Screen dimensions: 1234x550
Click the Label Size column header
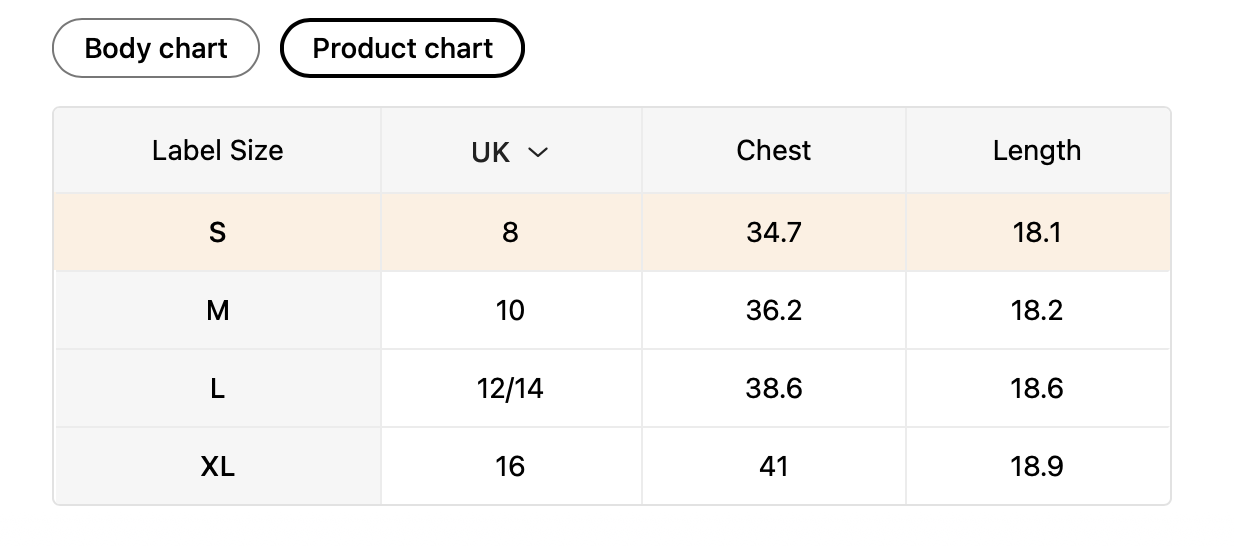click(217, 151)
